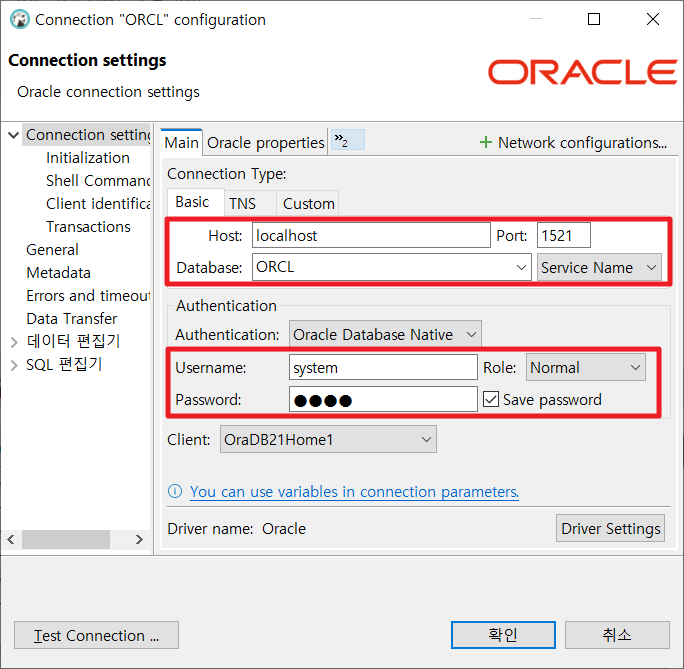Image resolution: width=684 pixels, height=669 pixels.
Task: Click the Host input field
Action: pyautogui.click(x=371, y=236)
